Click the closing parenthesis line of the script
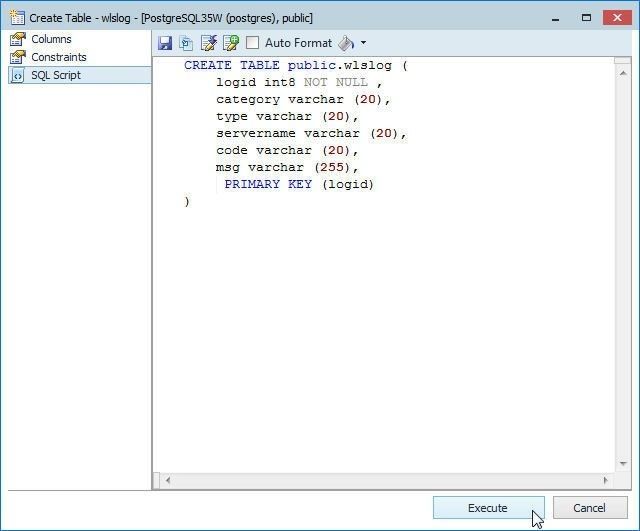640x531 pixels. [187, 202]
